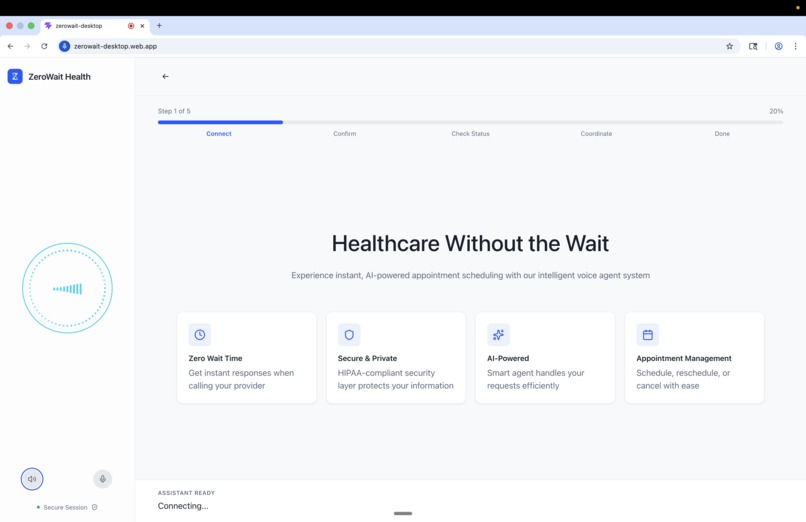Click the browser back arrow
The image size is (806, 522).
(10, 46)
